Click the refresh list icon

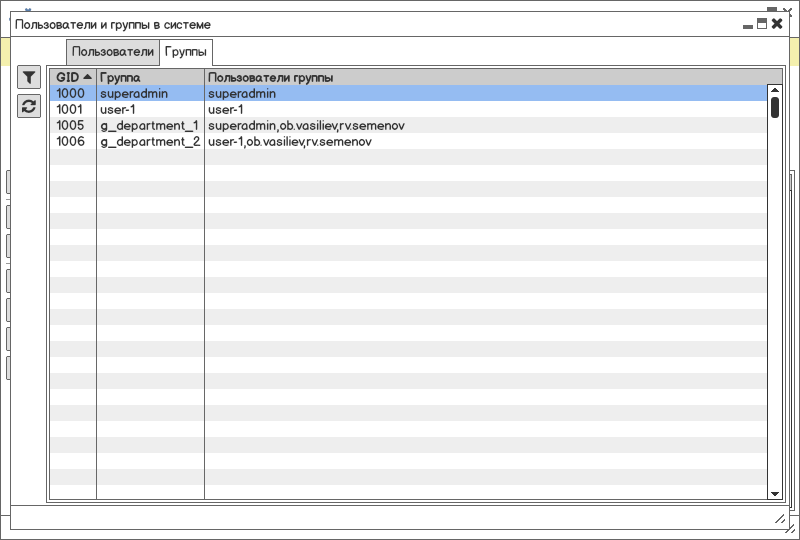(x=29, y=106)
